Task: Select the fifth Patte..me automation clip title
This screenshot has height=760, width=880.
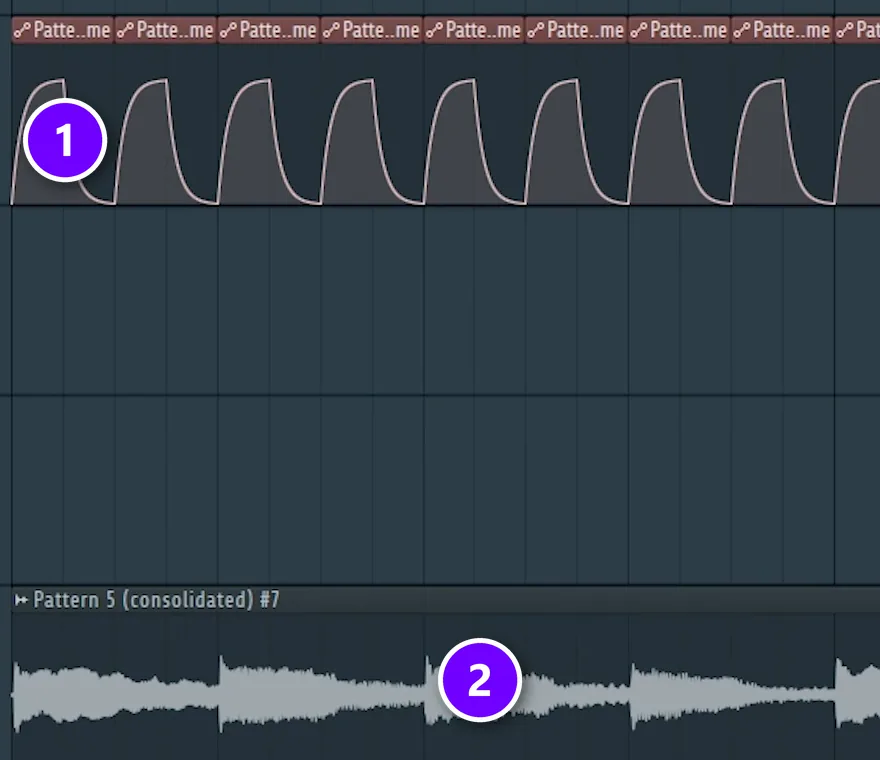Action: tap(483, 30)
